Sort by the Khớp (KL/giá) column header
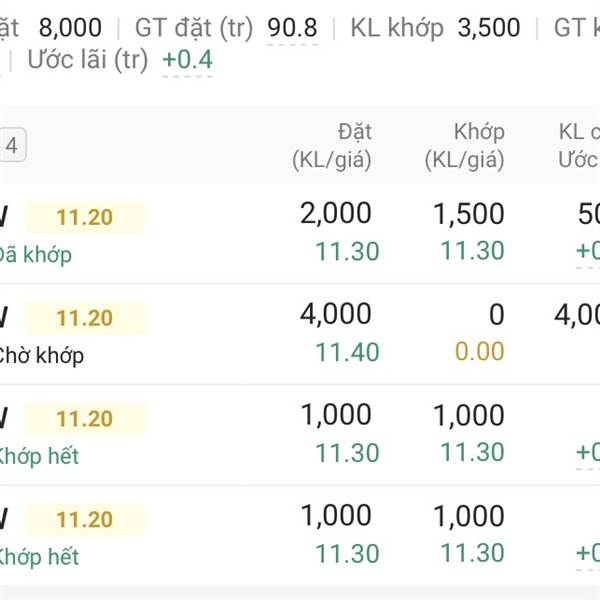600x600 pixels. click(465, 145)
